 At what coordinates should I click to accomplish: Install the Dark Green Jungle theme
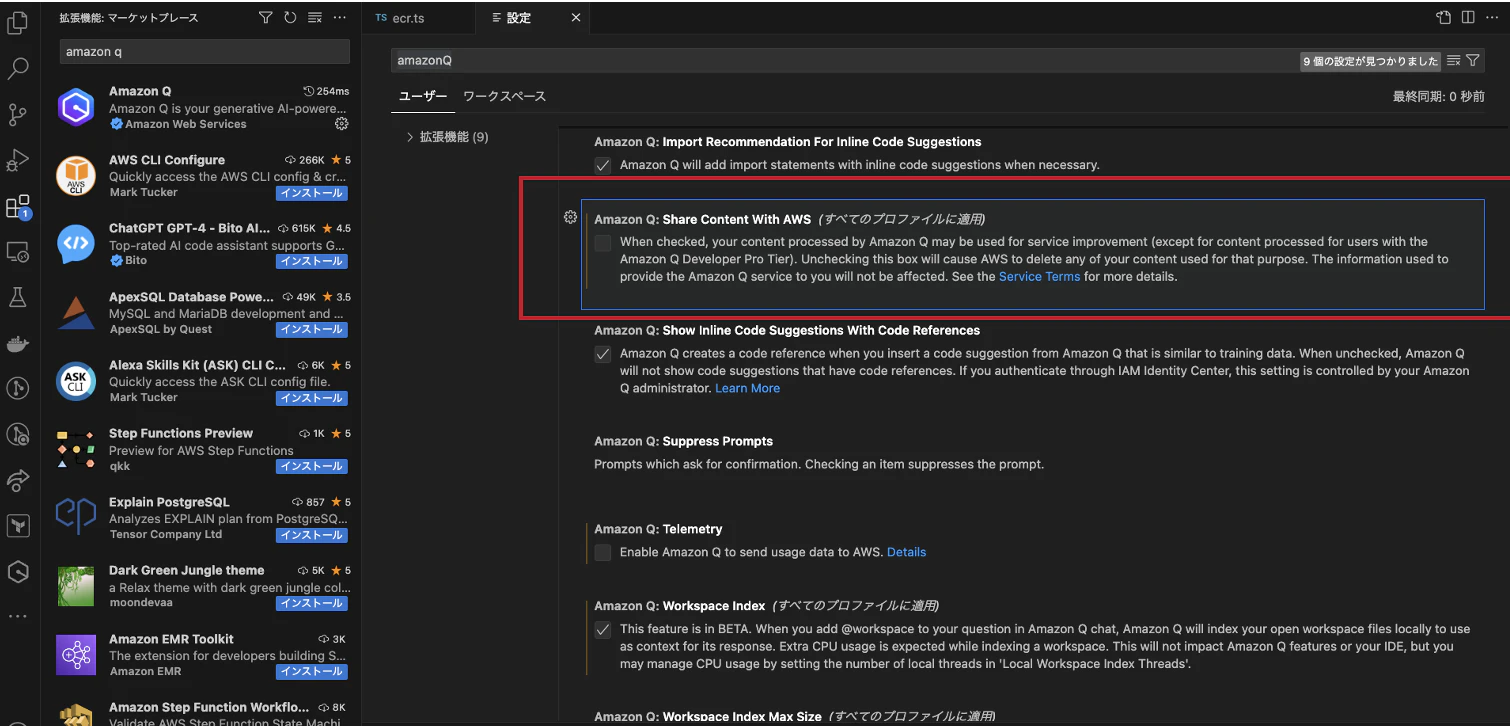(312, 603)
